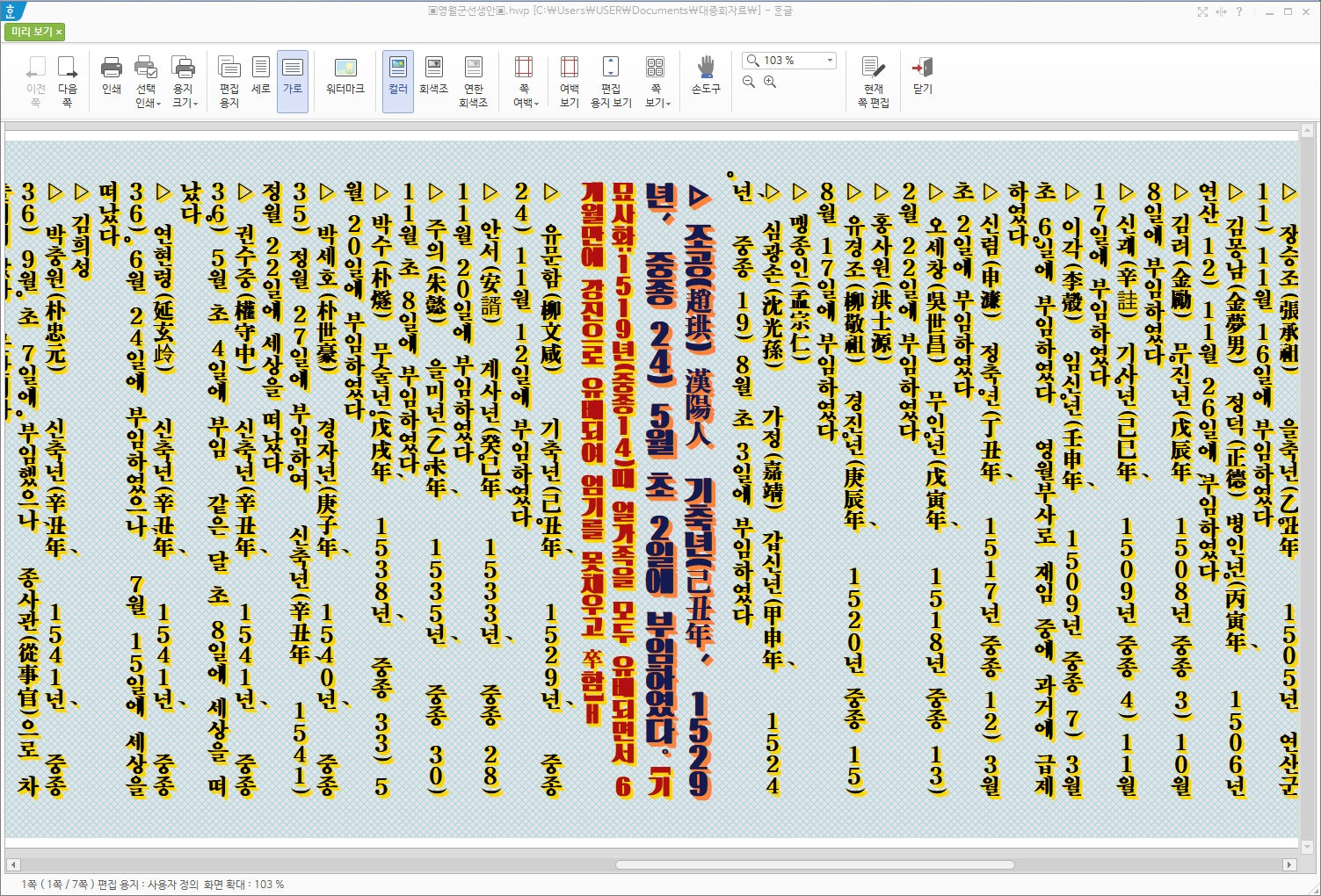
Task: Go to next page (다음 쪽)
Action: pyautogui.click(x=68, y=81)
